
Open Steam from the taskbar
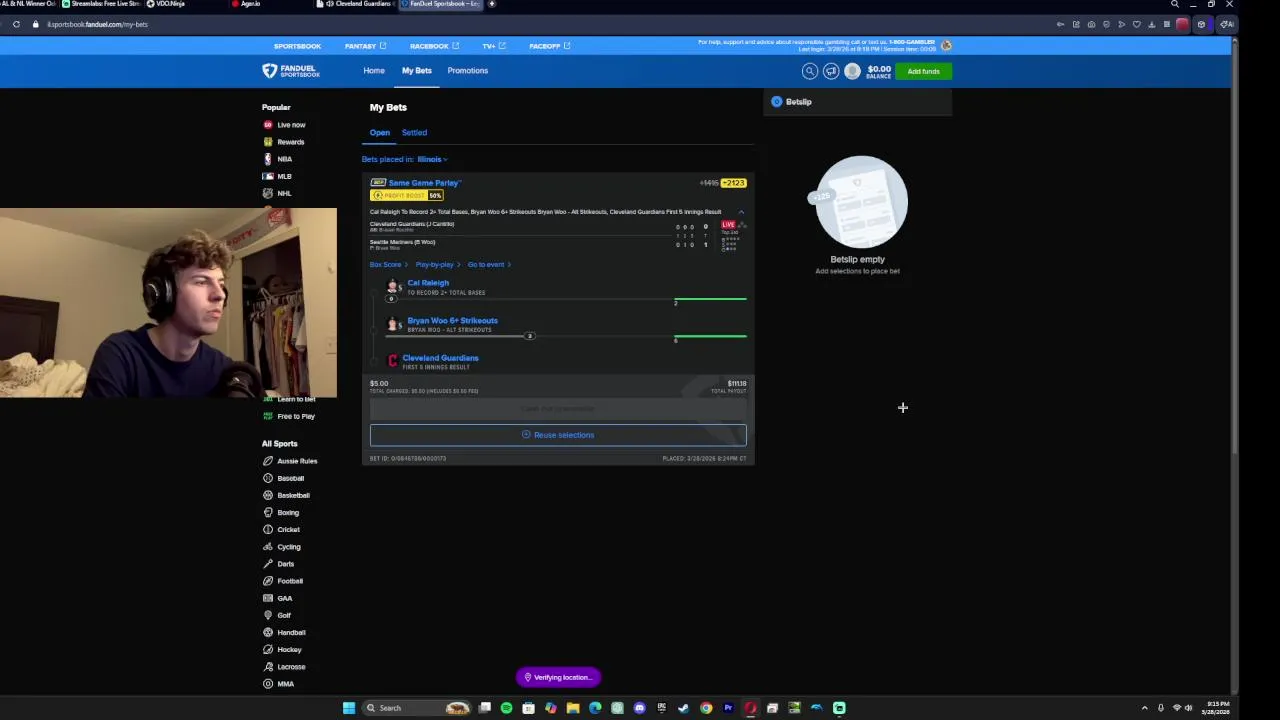point(684,708)
